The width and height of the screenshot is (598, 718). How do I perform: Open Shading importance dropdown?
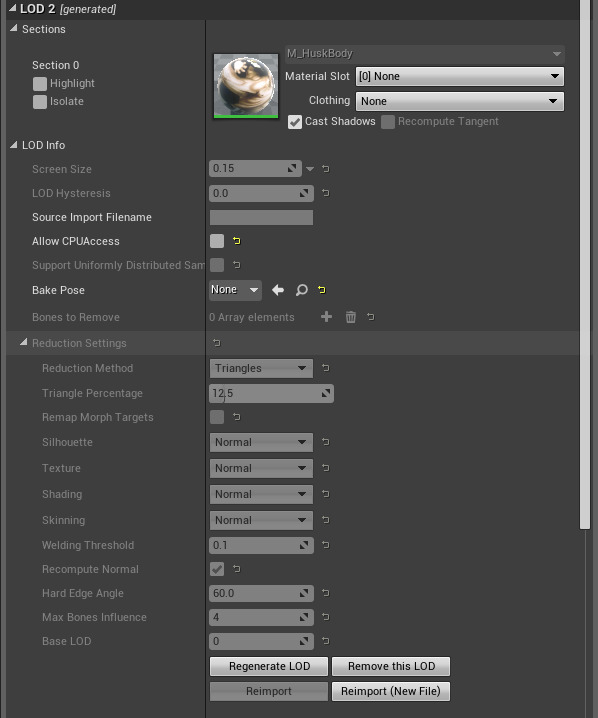tap(261, 495)
